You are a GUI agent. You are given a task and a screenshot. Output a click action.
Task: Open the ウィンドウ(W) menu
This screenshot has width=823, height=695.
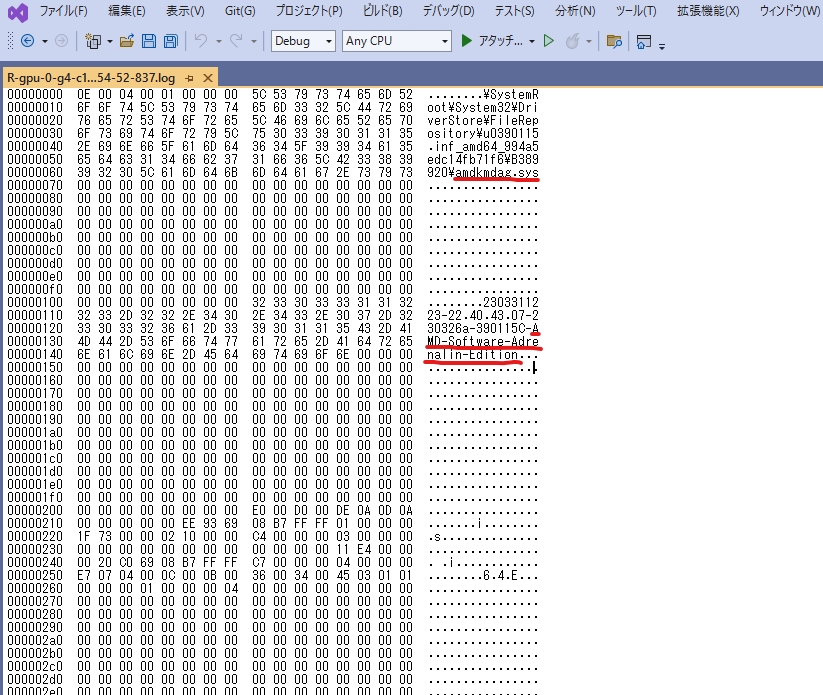click(789, 11)
